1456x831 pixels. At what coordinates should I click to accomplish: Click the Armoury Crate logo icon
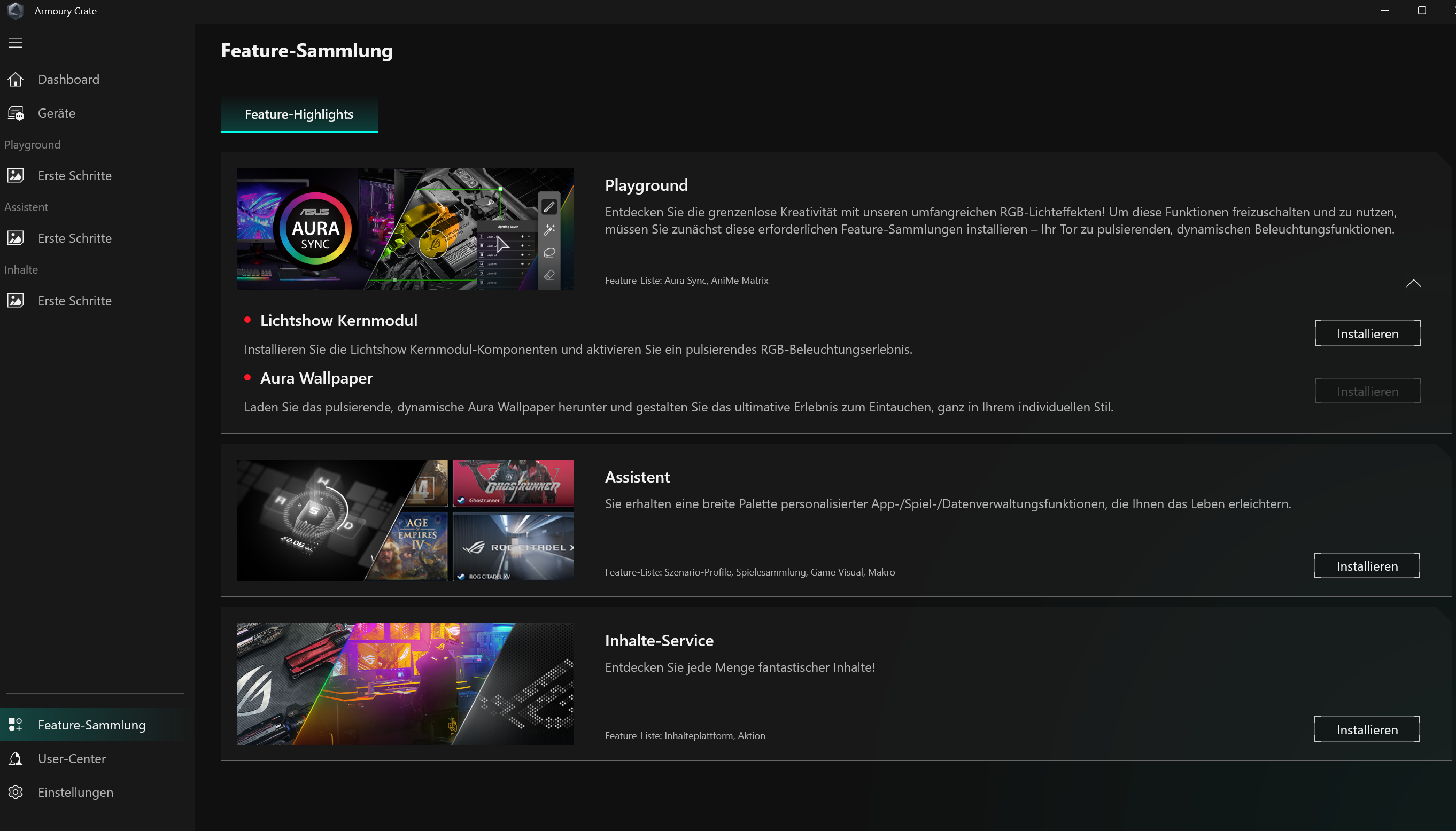[16, 11]
